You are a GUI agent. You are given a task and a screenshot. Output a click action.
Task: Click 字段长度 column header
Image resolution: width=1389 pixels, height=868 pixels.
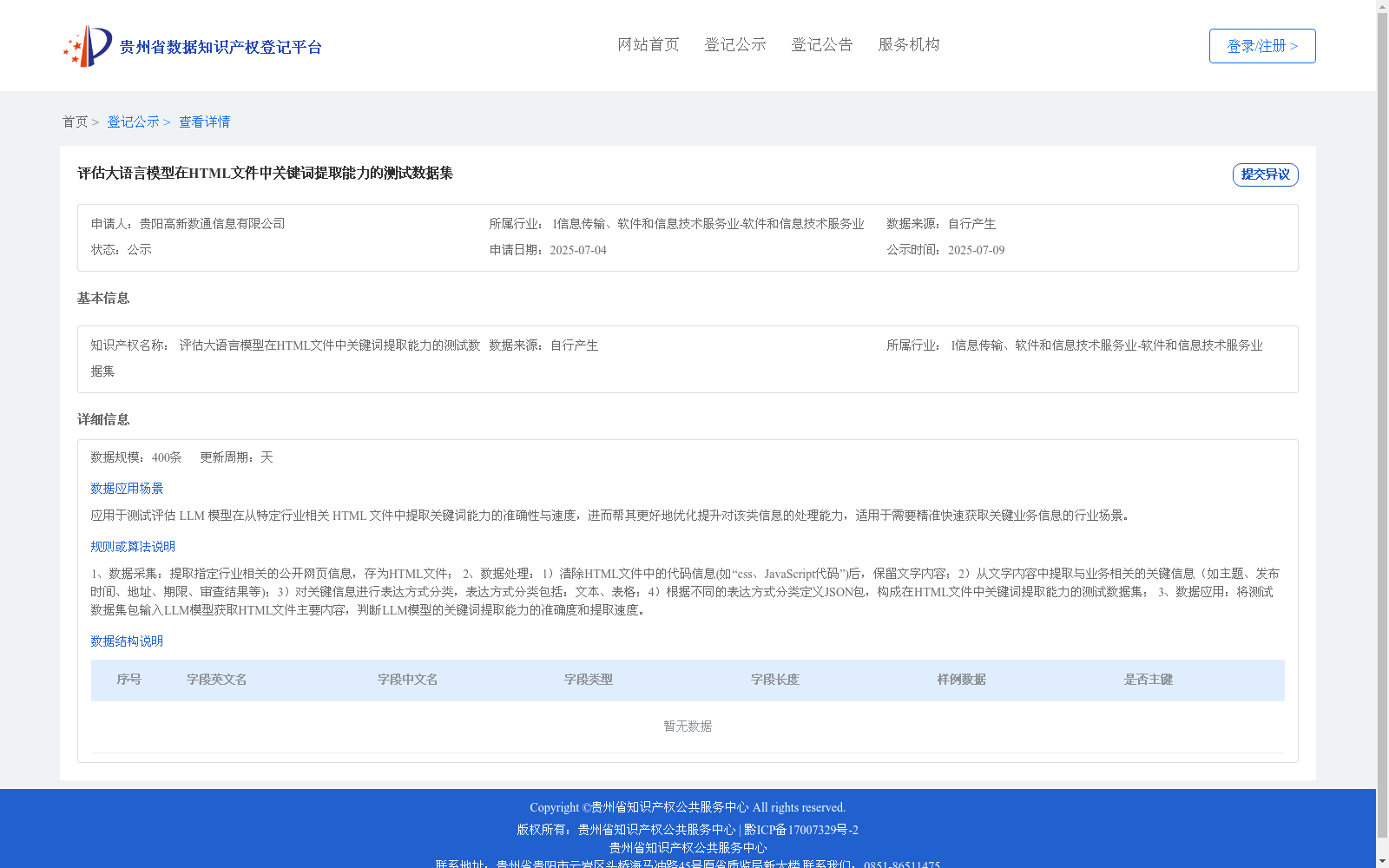click(775, 680)
